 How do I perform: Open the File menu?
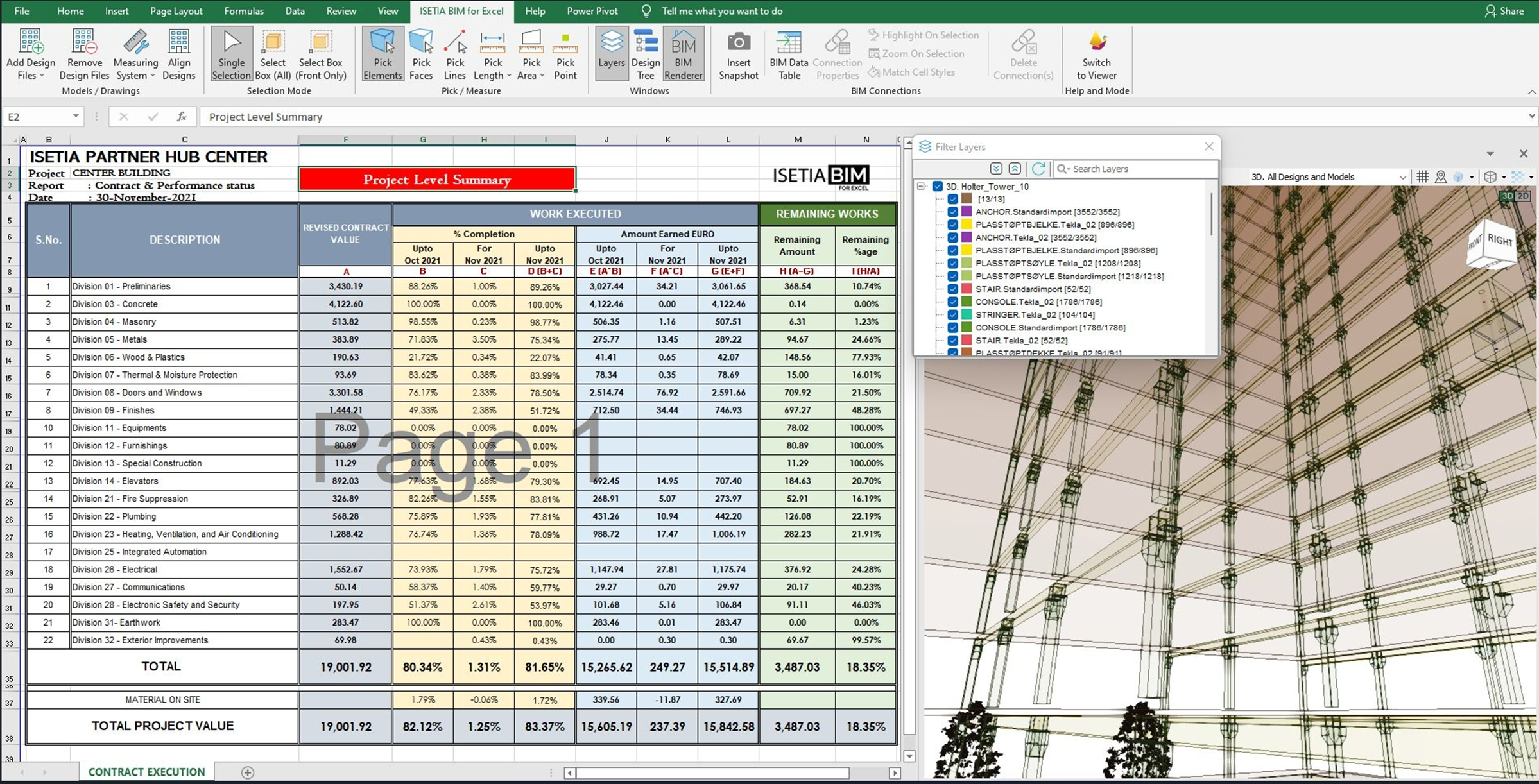click(21, 11)
